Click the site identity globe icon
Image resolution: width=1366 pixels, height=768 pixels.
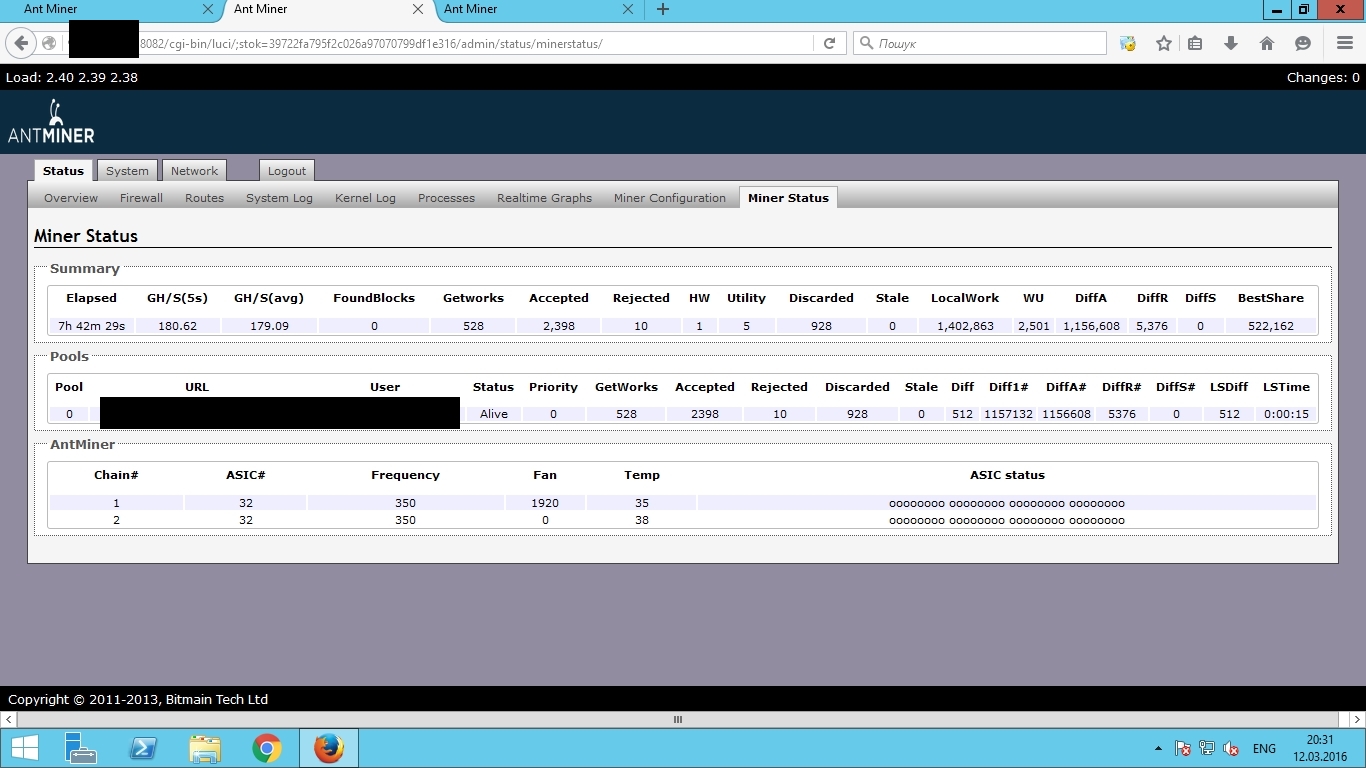click(x=49, y=43)
